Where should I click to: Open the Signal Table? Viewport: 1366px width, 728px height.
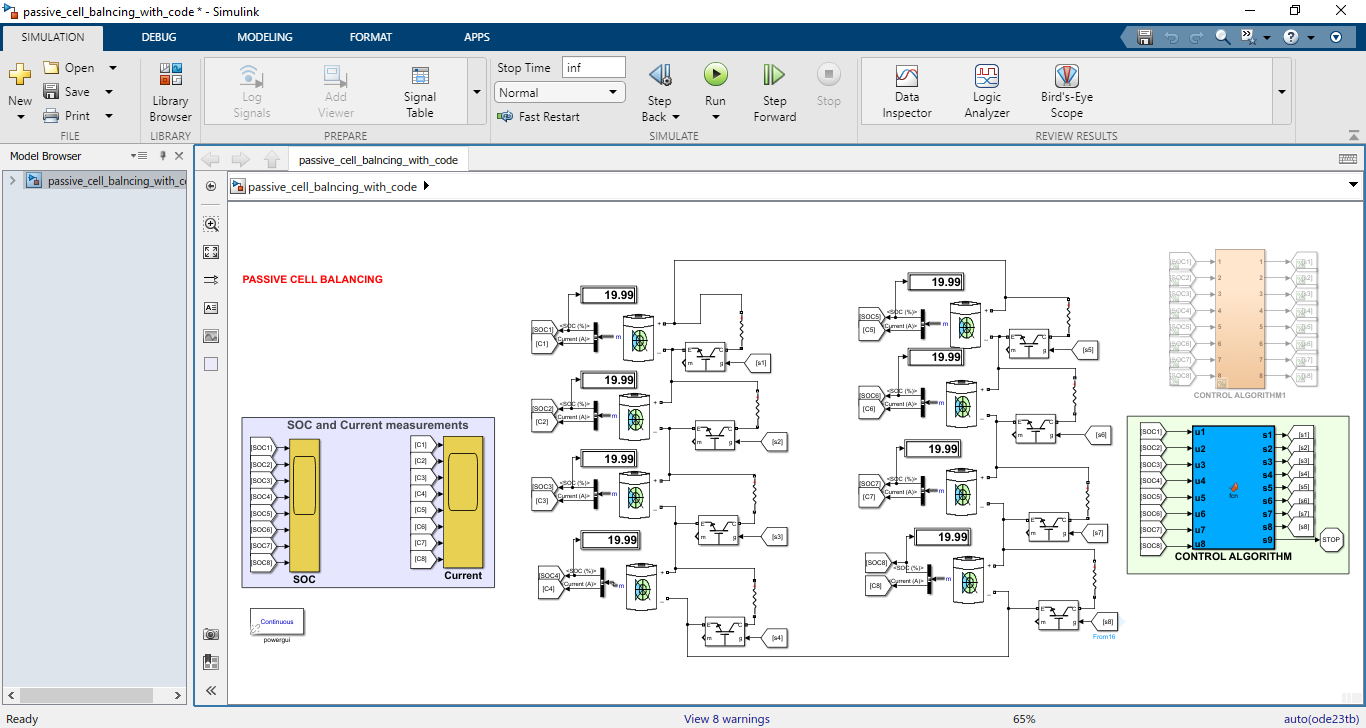[419, 90]
